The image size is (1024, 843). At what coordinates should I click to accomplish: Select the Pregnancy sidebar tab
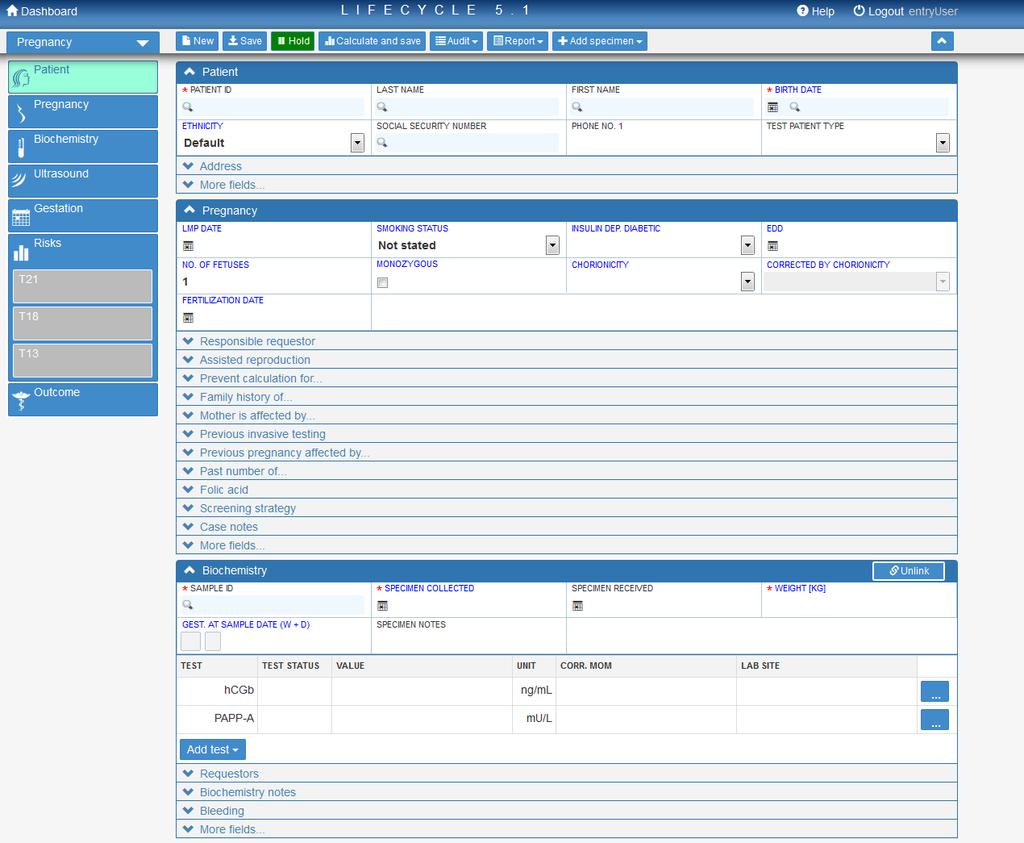pyautogui.click(x=83, y=112)
